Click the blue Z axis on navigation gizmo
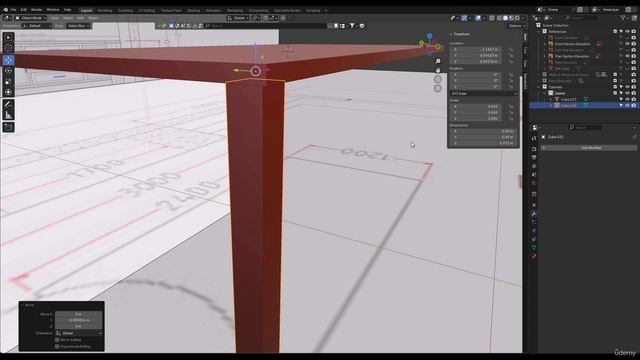 (429, 36)
